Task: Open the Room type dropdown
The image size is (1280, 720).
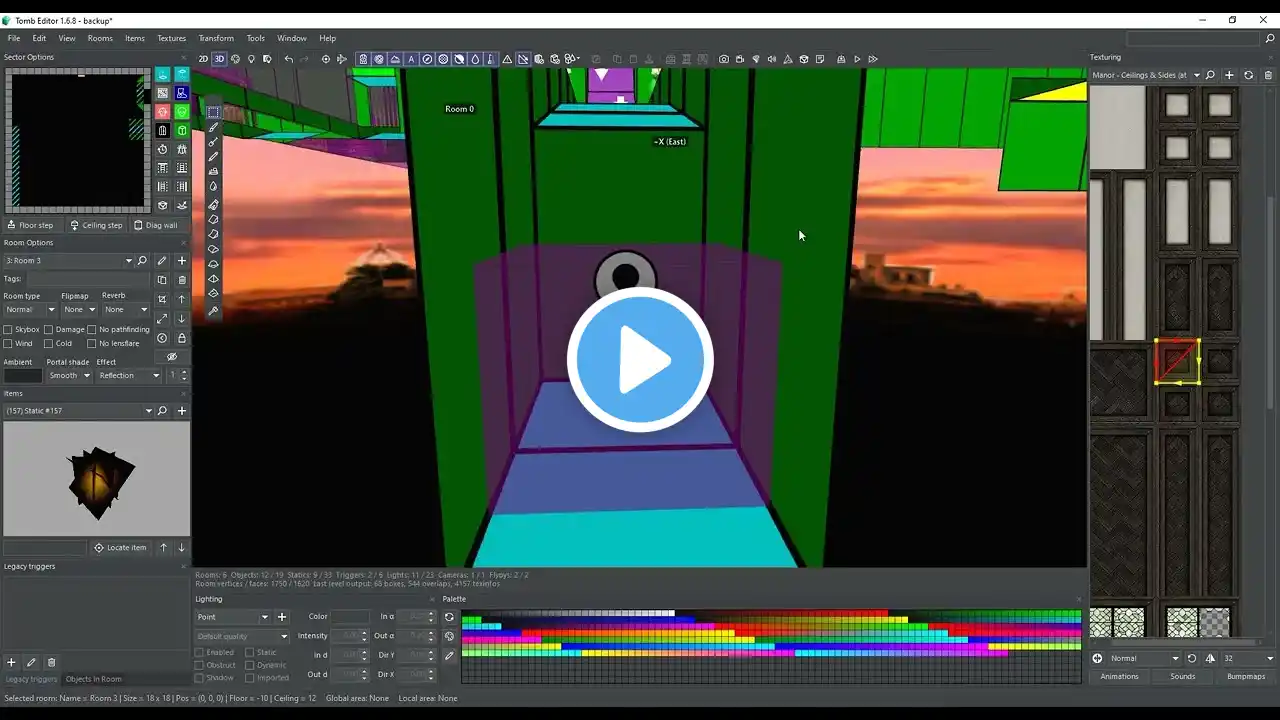Action: (30, 309)
